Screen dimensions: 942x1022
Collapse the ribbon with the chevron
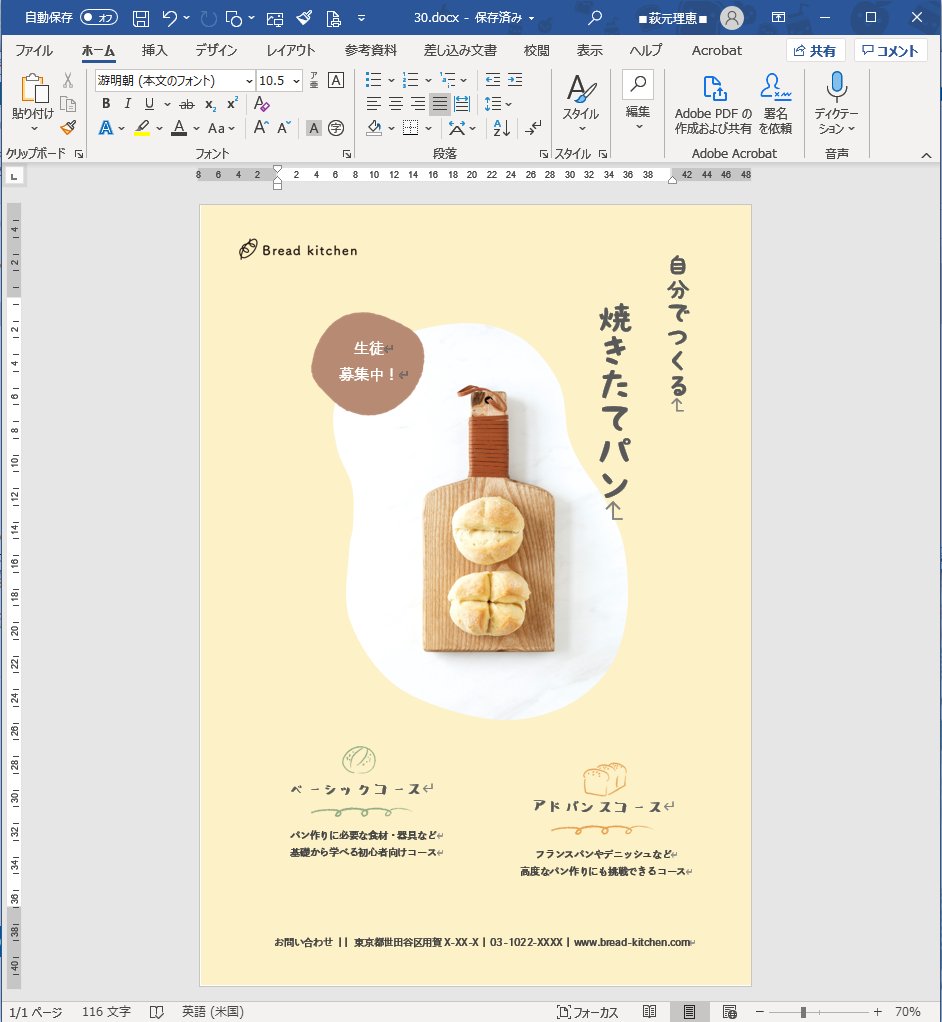tap(926, 155)
